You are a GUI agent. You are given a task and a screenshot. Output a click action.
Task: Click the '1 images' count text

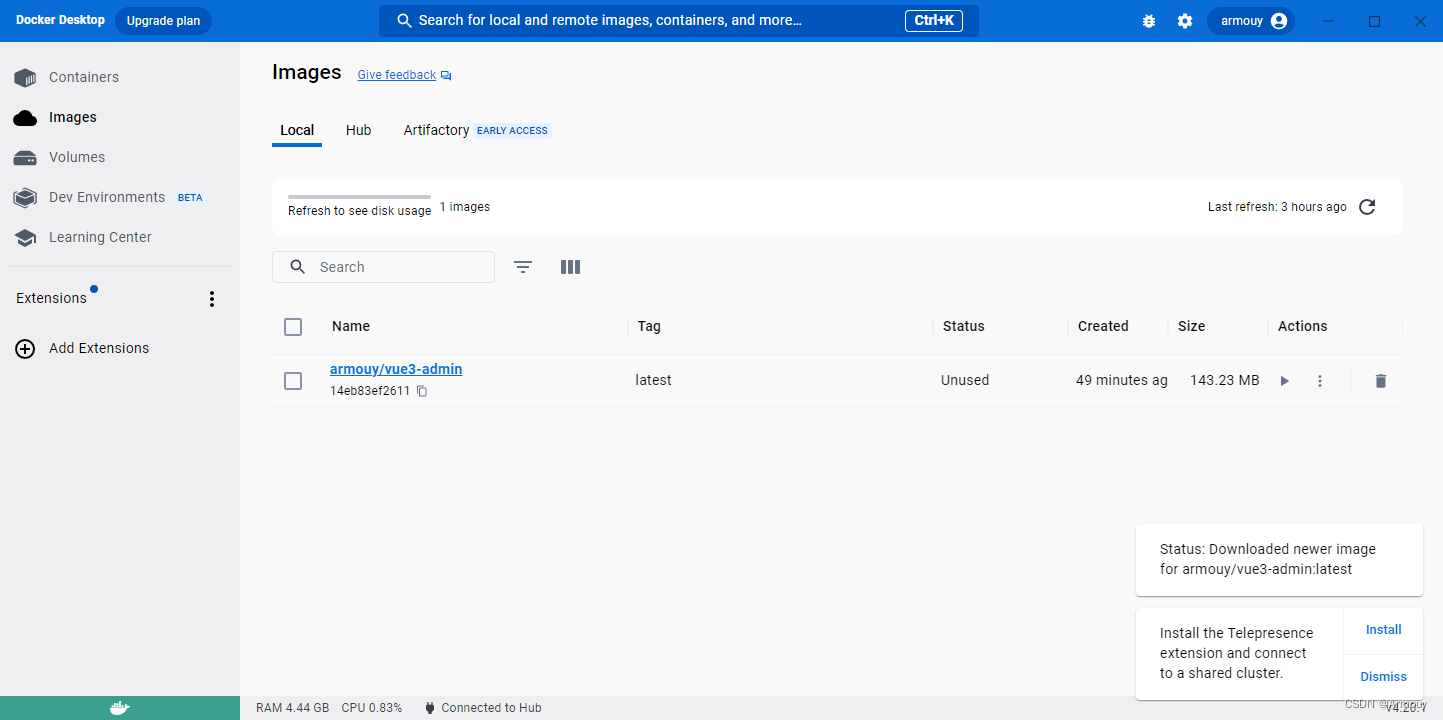coord(465,207)
